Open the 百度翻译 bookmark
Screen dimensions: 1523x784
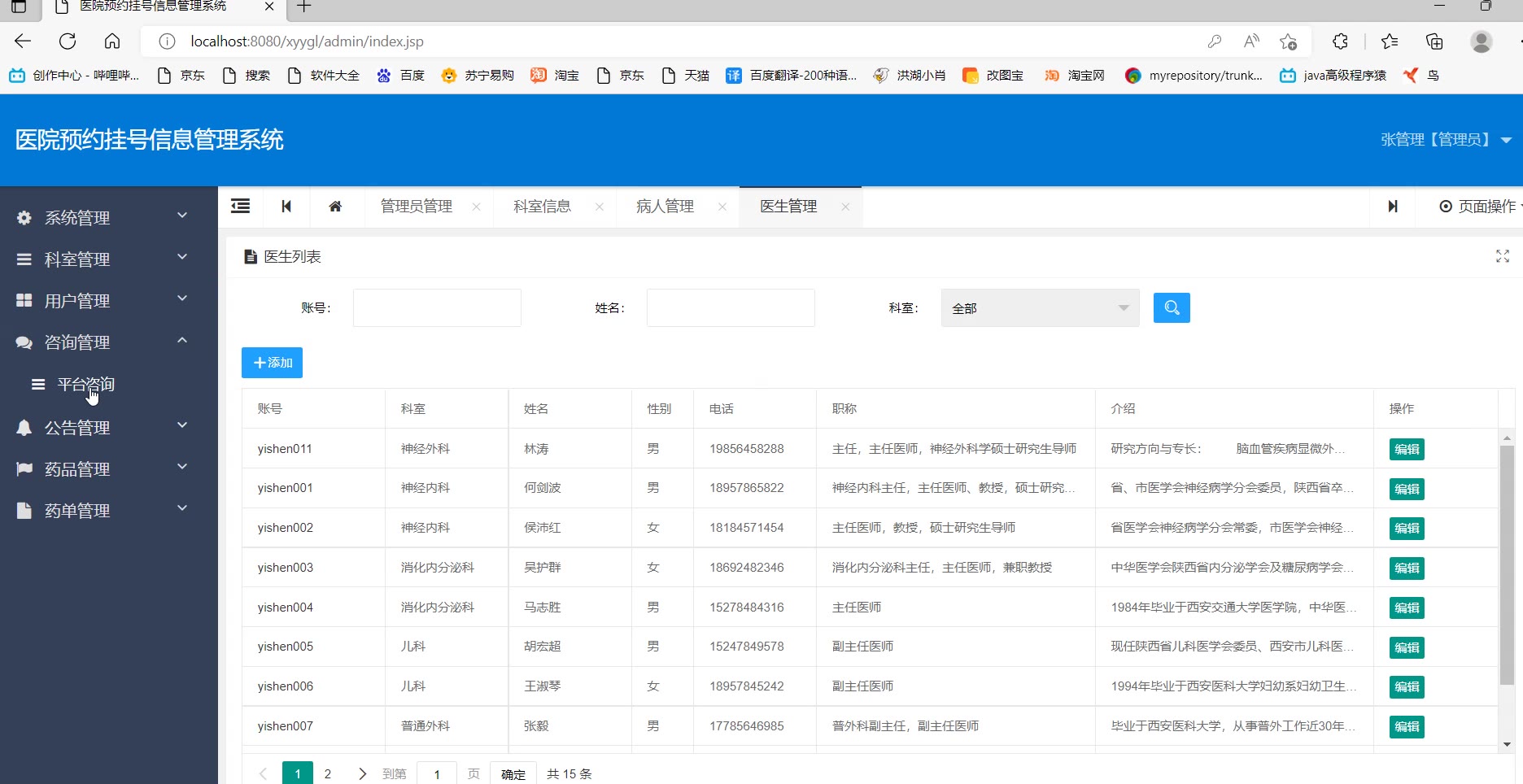click(791, 76)
